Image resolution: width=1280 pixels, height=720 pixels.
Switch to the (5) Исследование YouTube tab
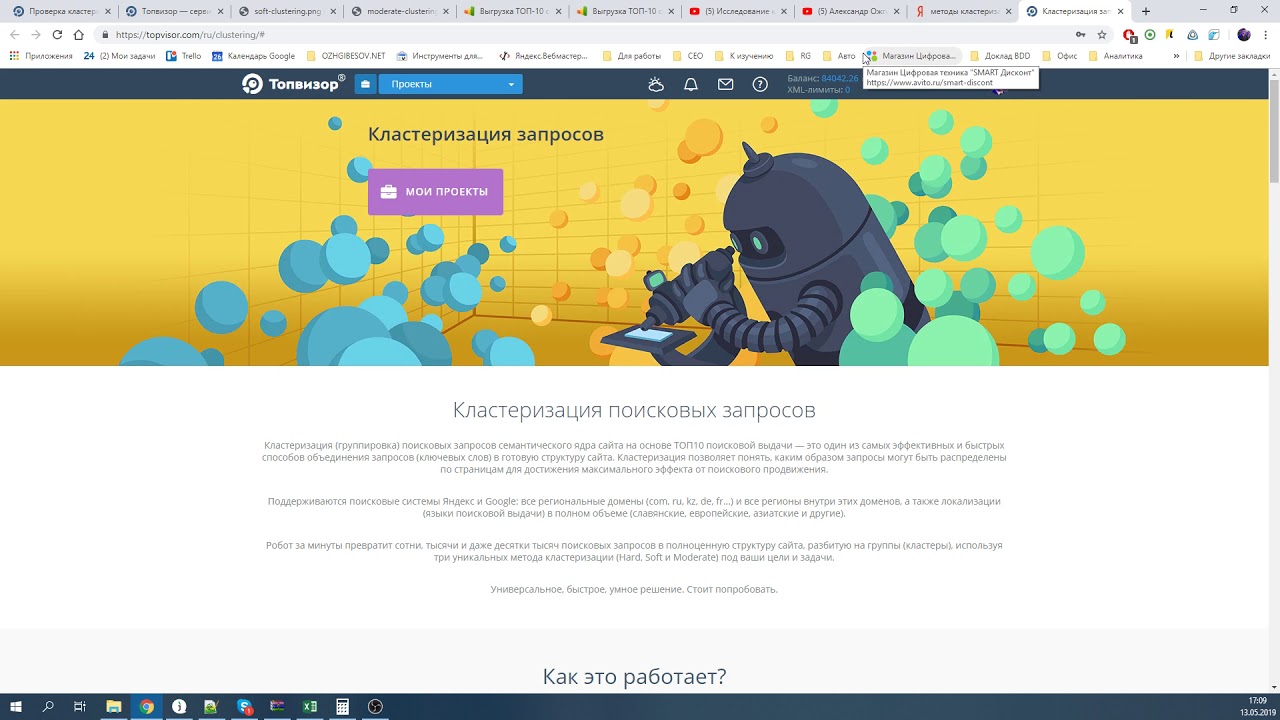click(x=738, y=11)
